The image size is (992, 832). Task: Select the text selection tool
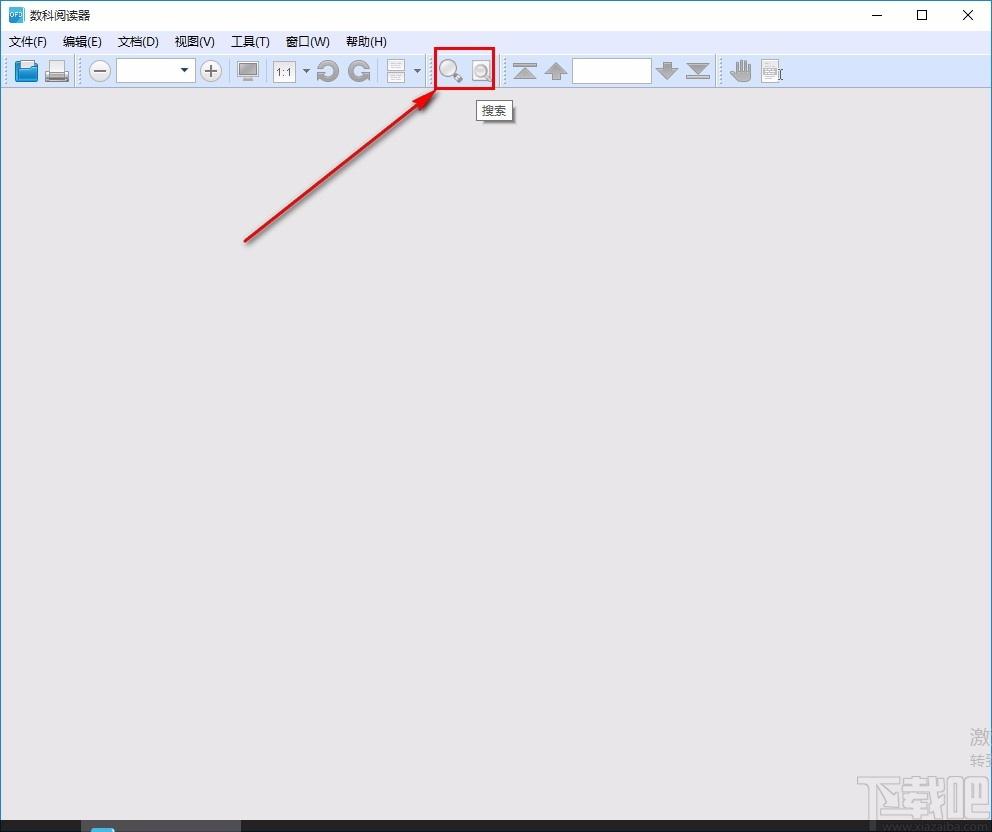[771, 71]
